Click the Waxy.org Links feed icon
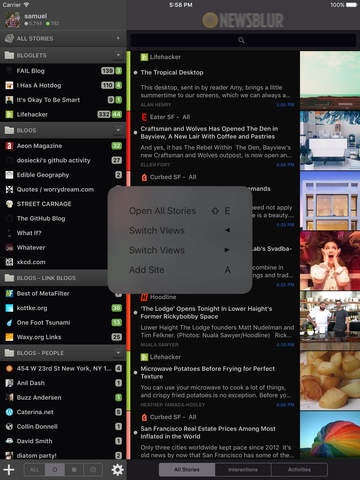This screenshot has width=360, height=480. [x=9, y=337]
